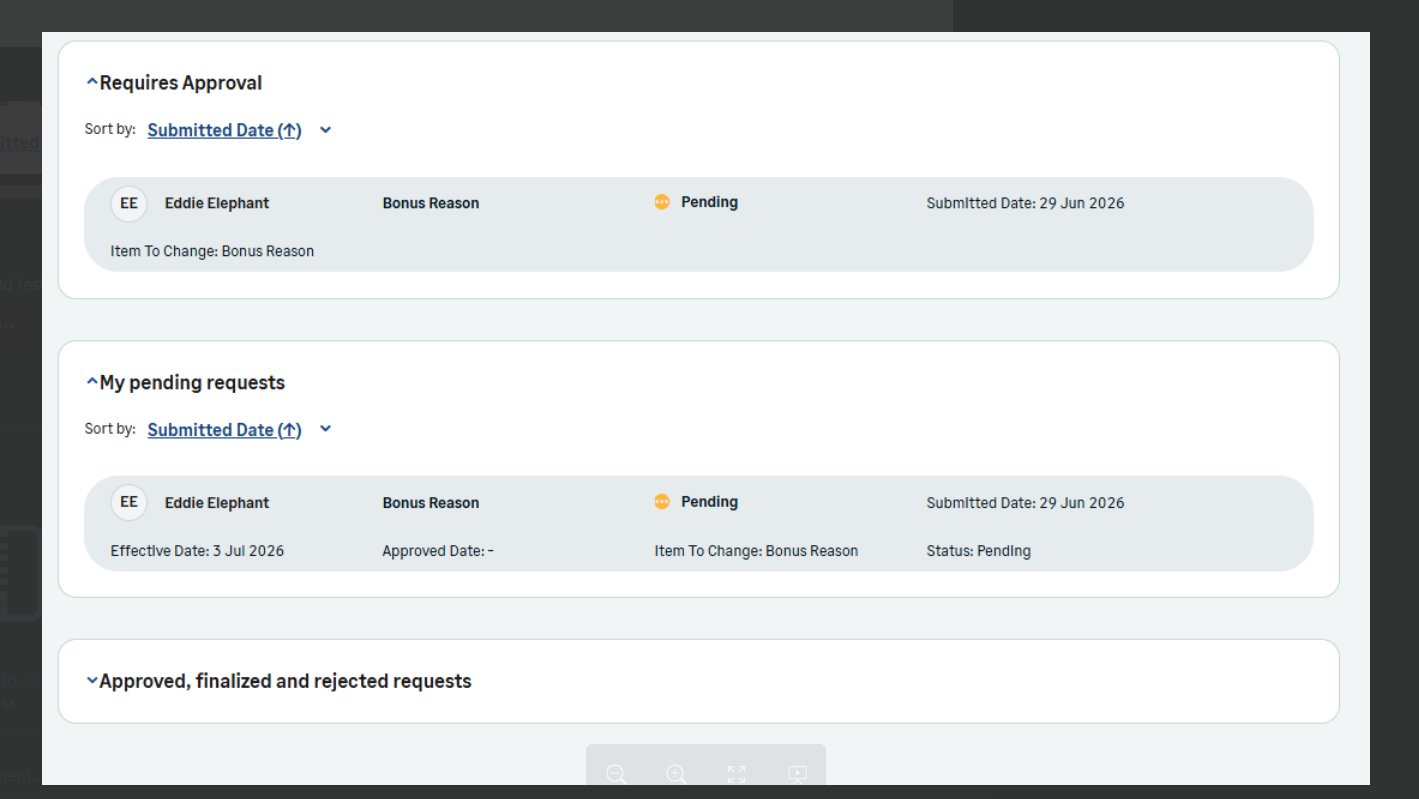Click Pending status icon in My pending requests row
Viewport: 1419px width, 799px height.
(662, 502)
